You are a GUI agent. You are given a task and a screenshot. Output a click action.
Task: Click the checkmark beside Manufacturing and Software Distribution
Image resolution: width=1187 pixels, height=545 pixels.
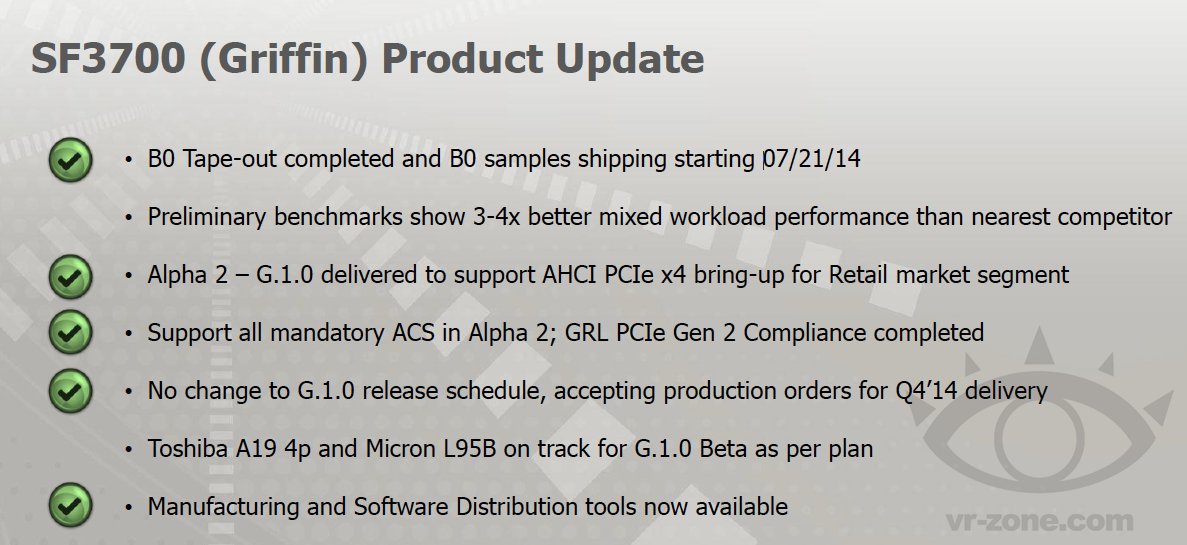tap(70, 506)
